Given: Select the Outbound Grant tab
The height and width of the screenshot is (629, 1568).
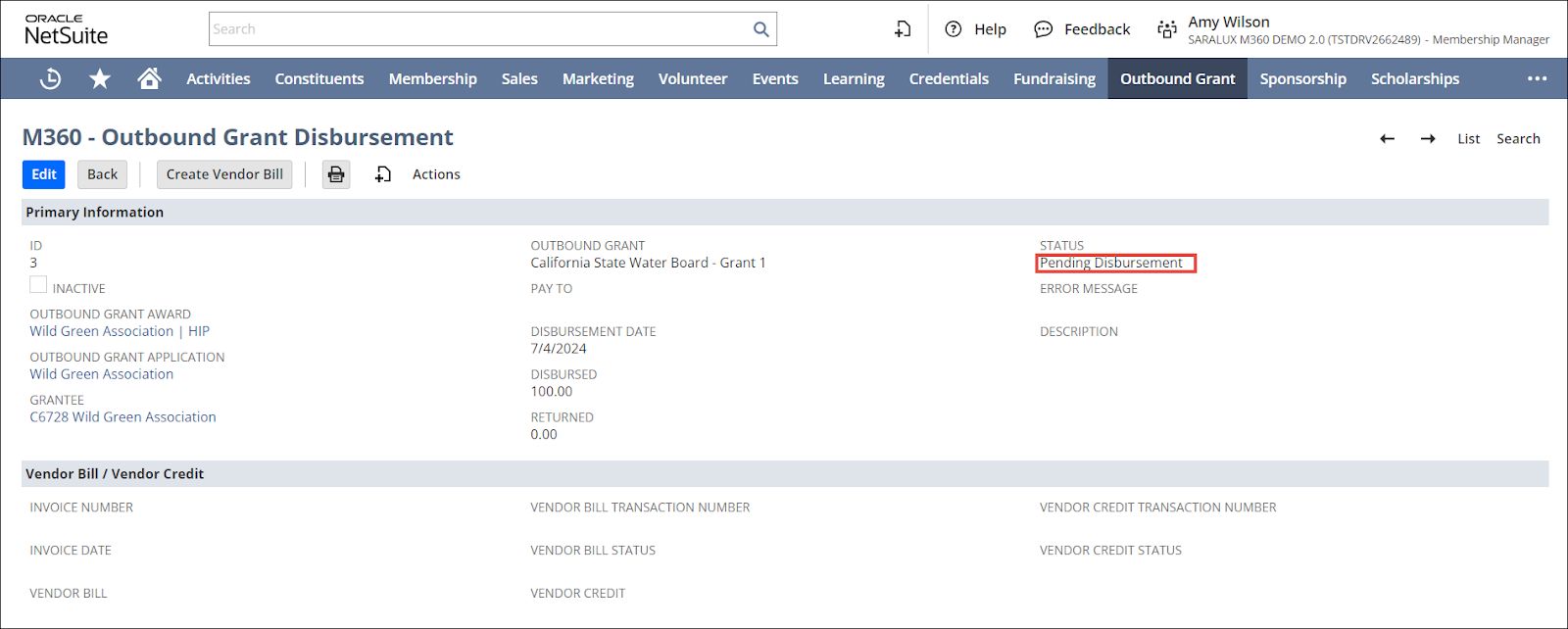Looking at the screenshot, I should coord(1177,79).
